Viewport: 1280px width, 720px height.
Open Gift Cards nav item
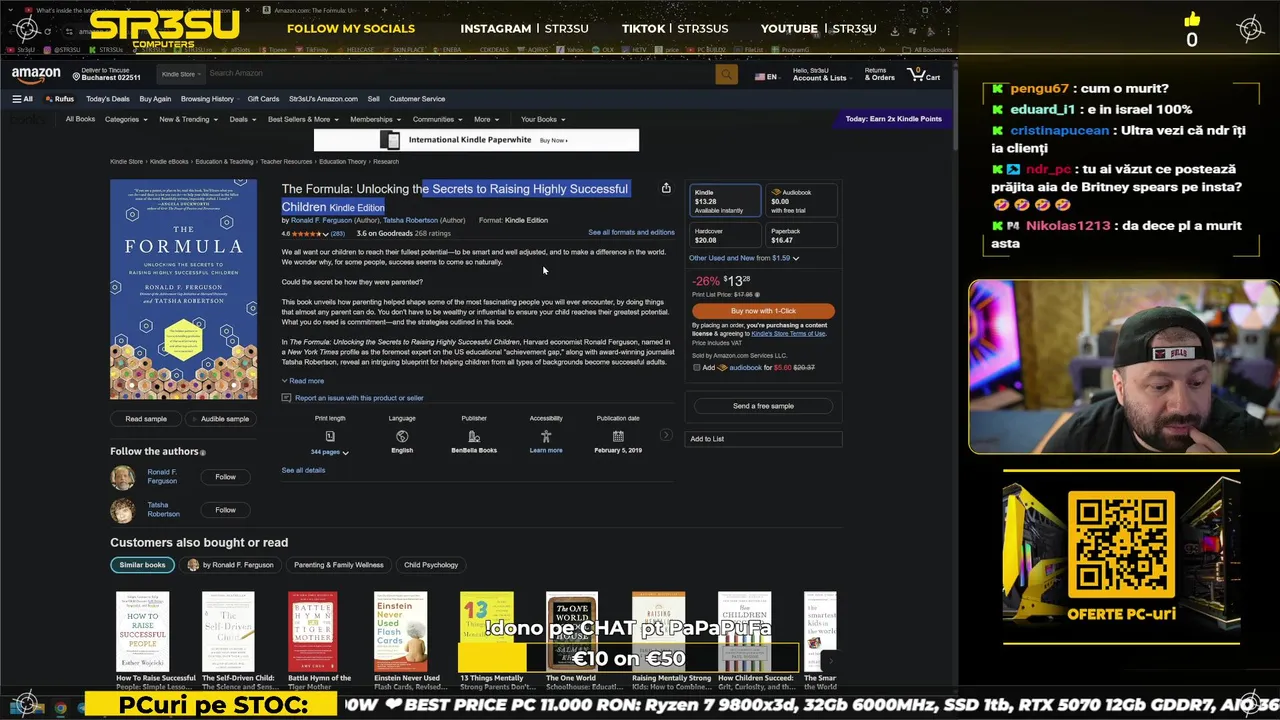tap(263, 99)
